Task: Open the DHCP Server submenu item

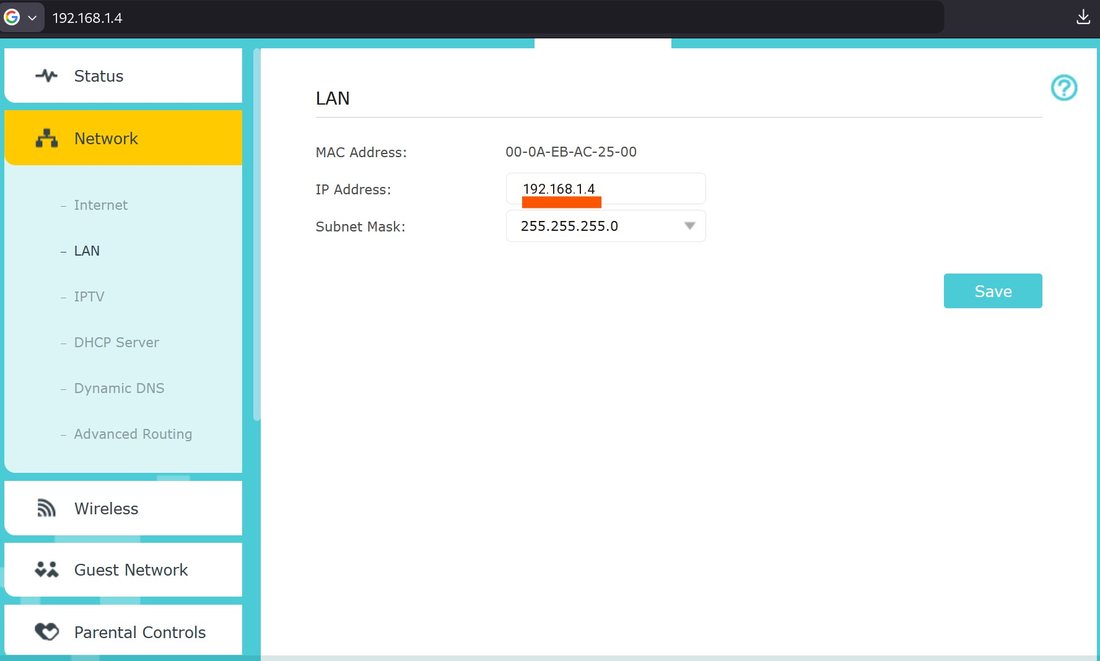Action: pyautogui.click(x=116, y=342)
